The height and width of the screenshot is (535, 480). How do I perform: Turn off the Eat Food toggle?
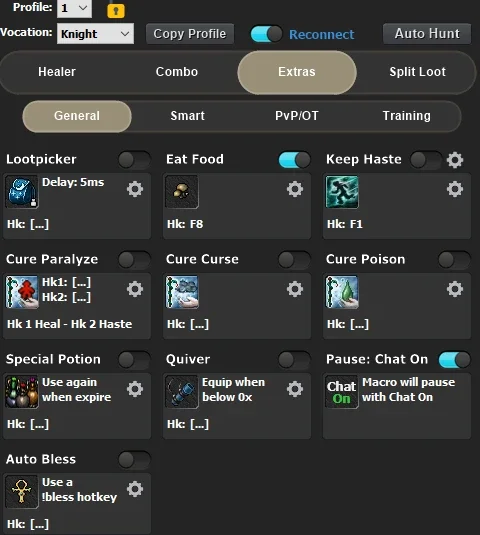294,160
